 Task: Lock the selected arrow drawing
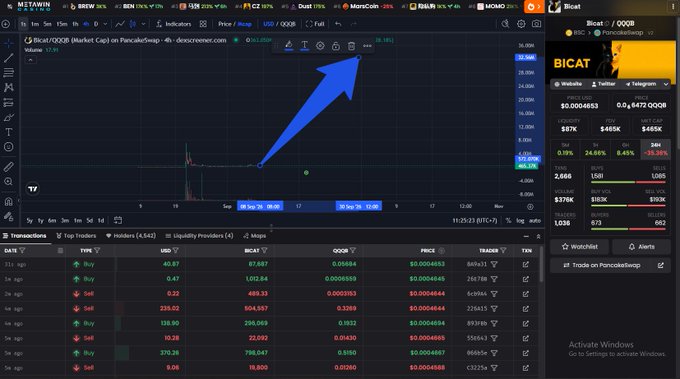[336, 46]
